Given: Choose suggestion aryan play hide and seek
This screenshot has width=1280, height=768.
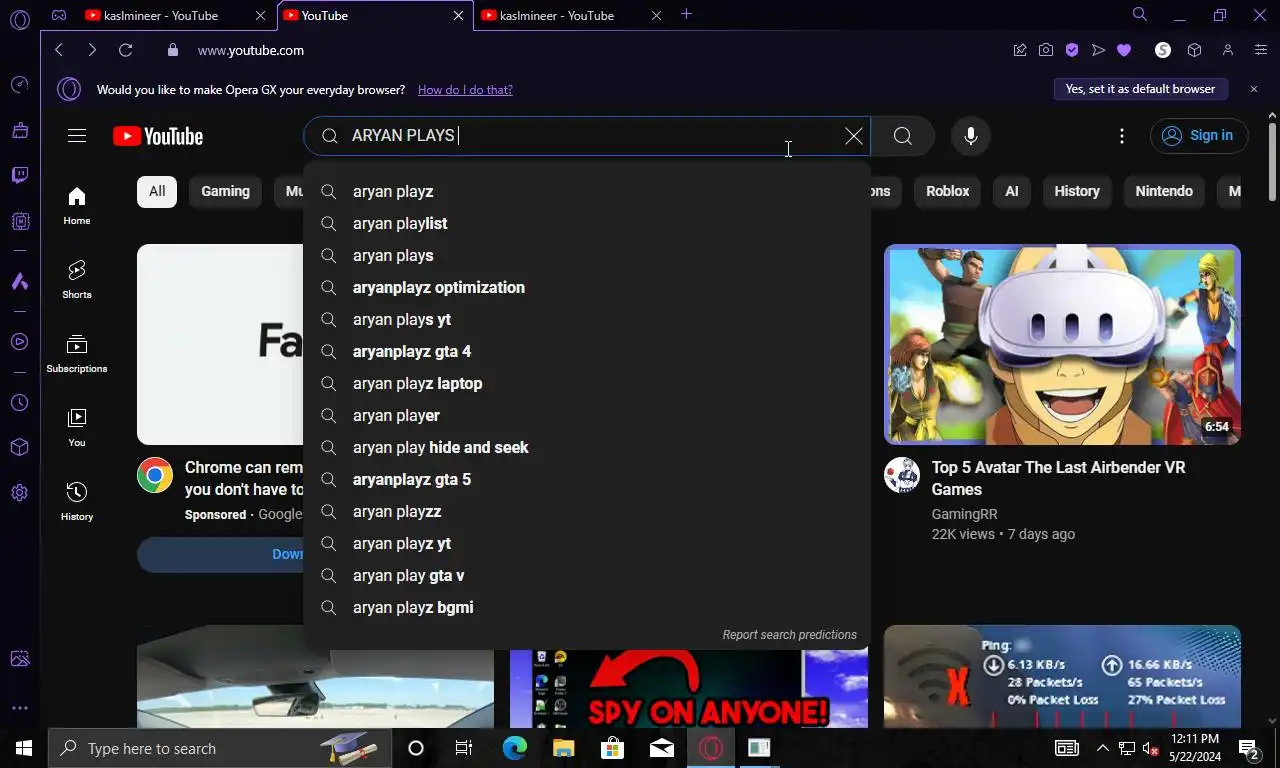Looking at the screenshot, I should tap(587, 447).
